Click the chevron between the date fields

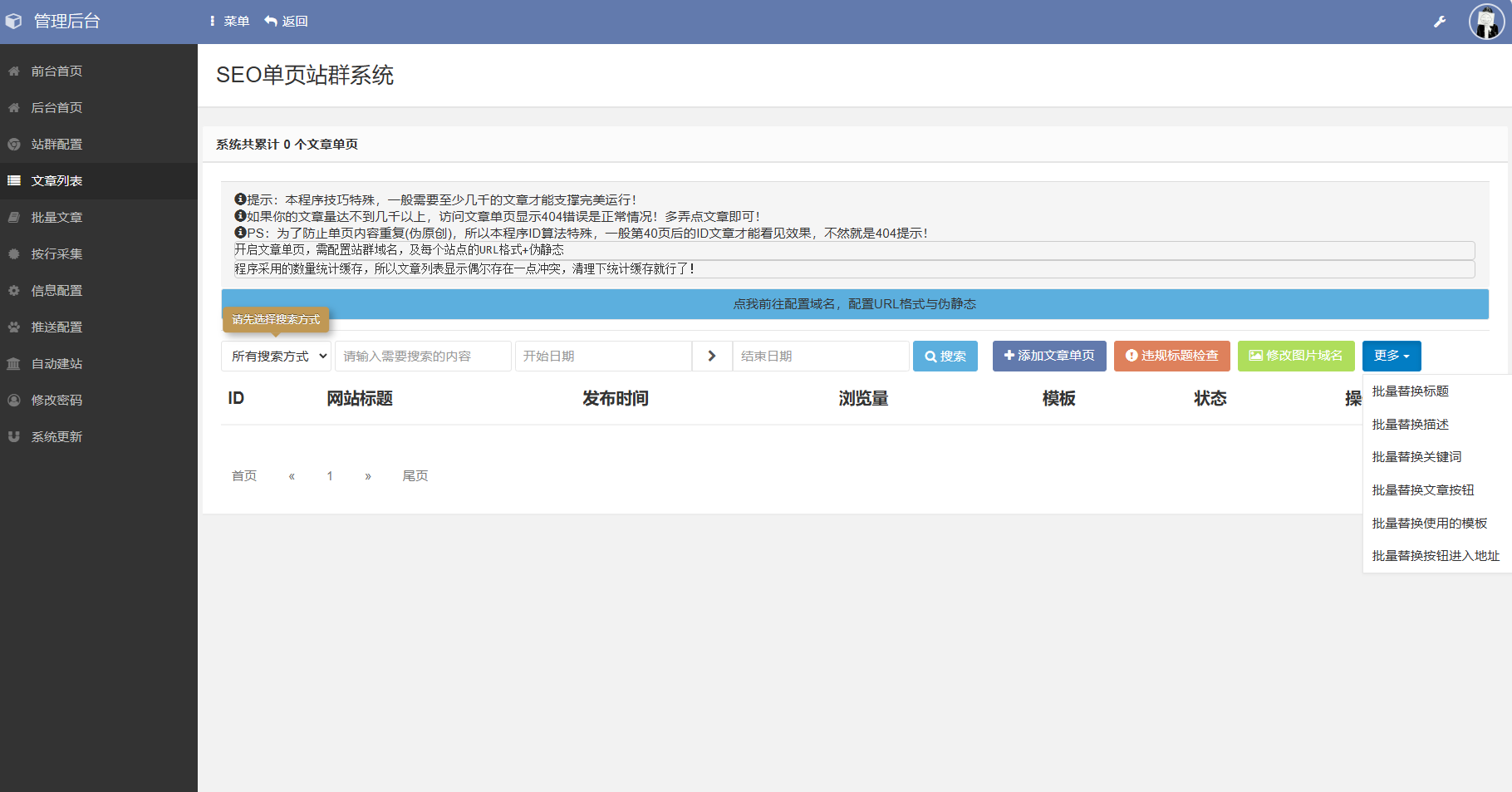(711, 356)
